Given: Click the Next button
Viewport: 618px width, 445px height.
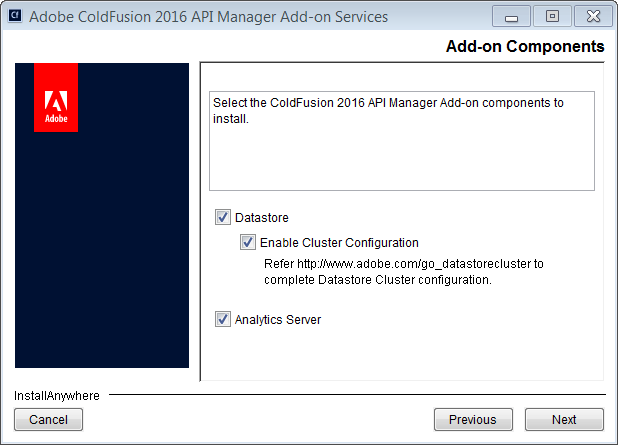Looking at the screenshot, I should [x=564, y=420].
